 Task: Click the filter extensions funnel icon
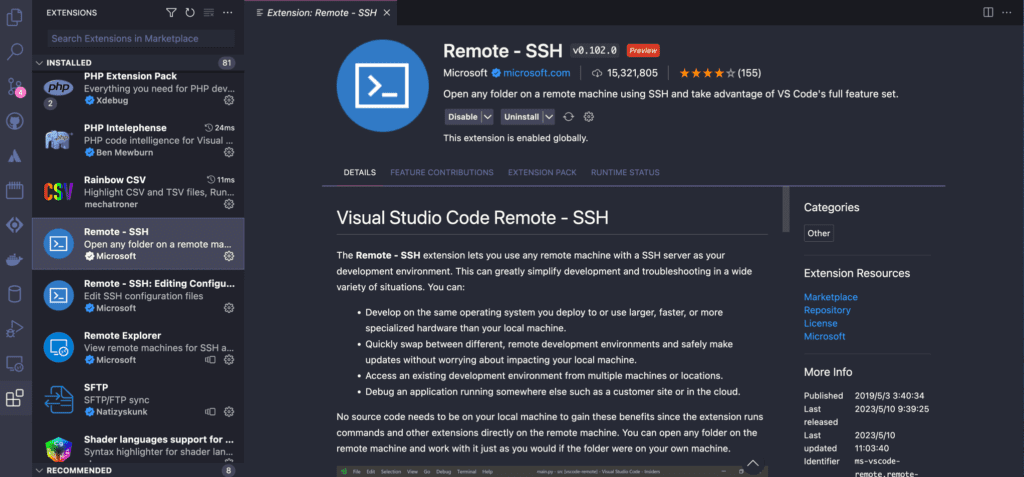(171, 13)
